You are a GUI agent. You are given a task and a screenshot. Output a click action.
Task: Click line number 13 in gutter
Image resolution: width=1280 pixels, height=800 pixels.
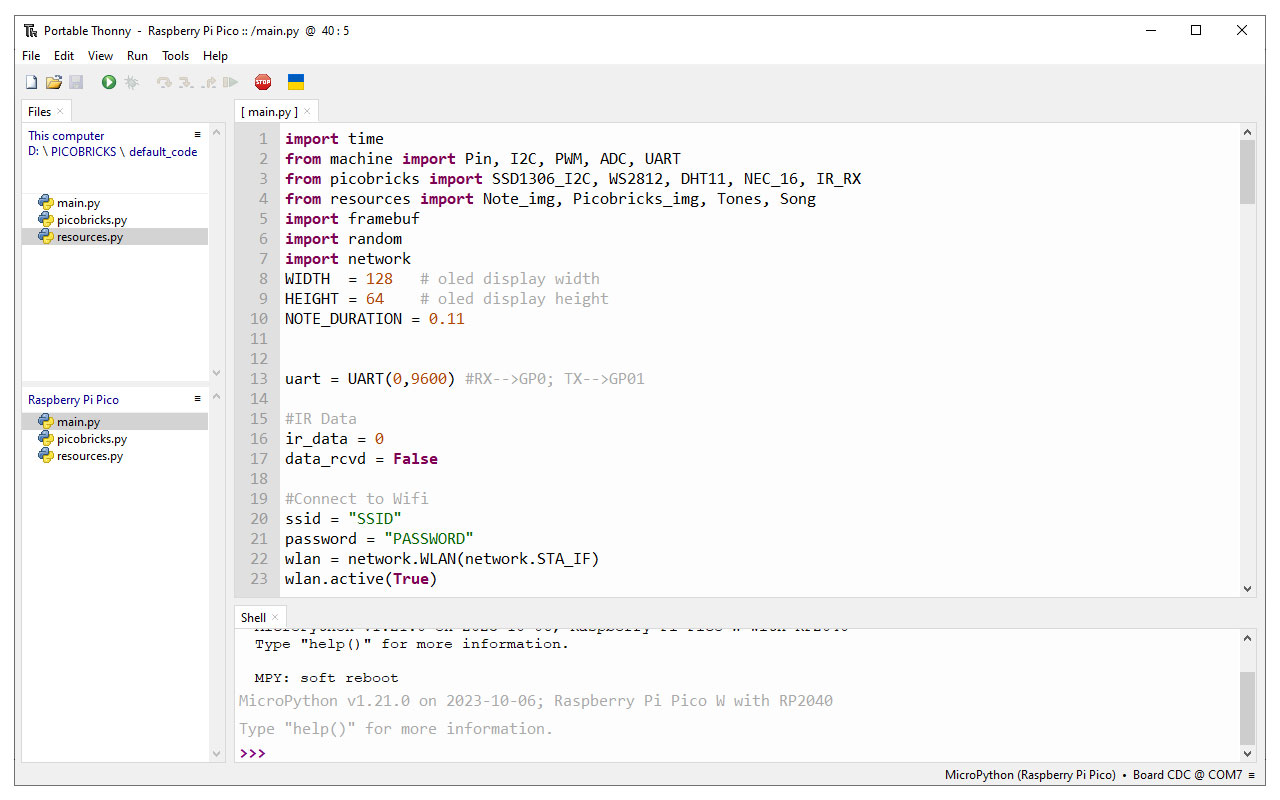pyautogui.click(x=259, y=379)
